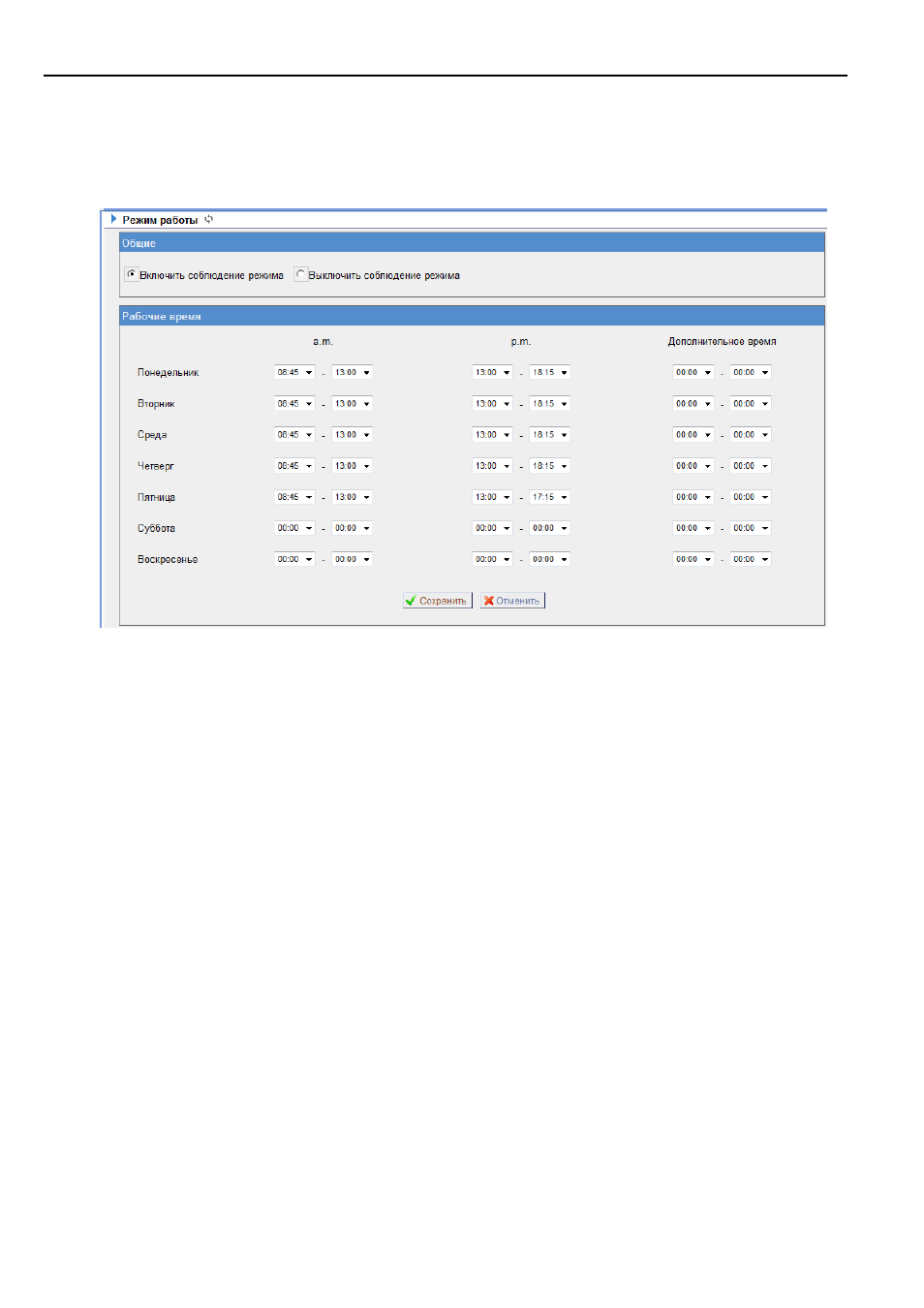The image size is (924, 1308).
Task: Open Вторник a.m. start time dropdown
Action: click(x=294, y=404)
